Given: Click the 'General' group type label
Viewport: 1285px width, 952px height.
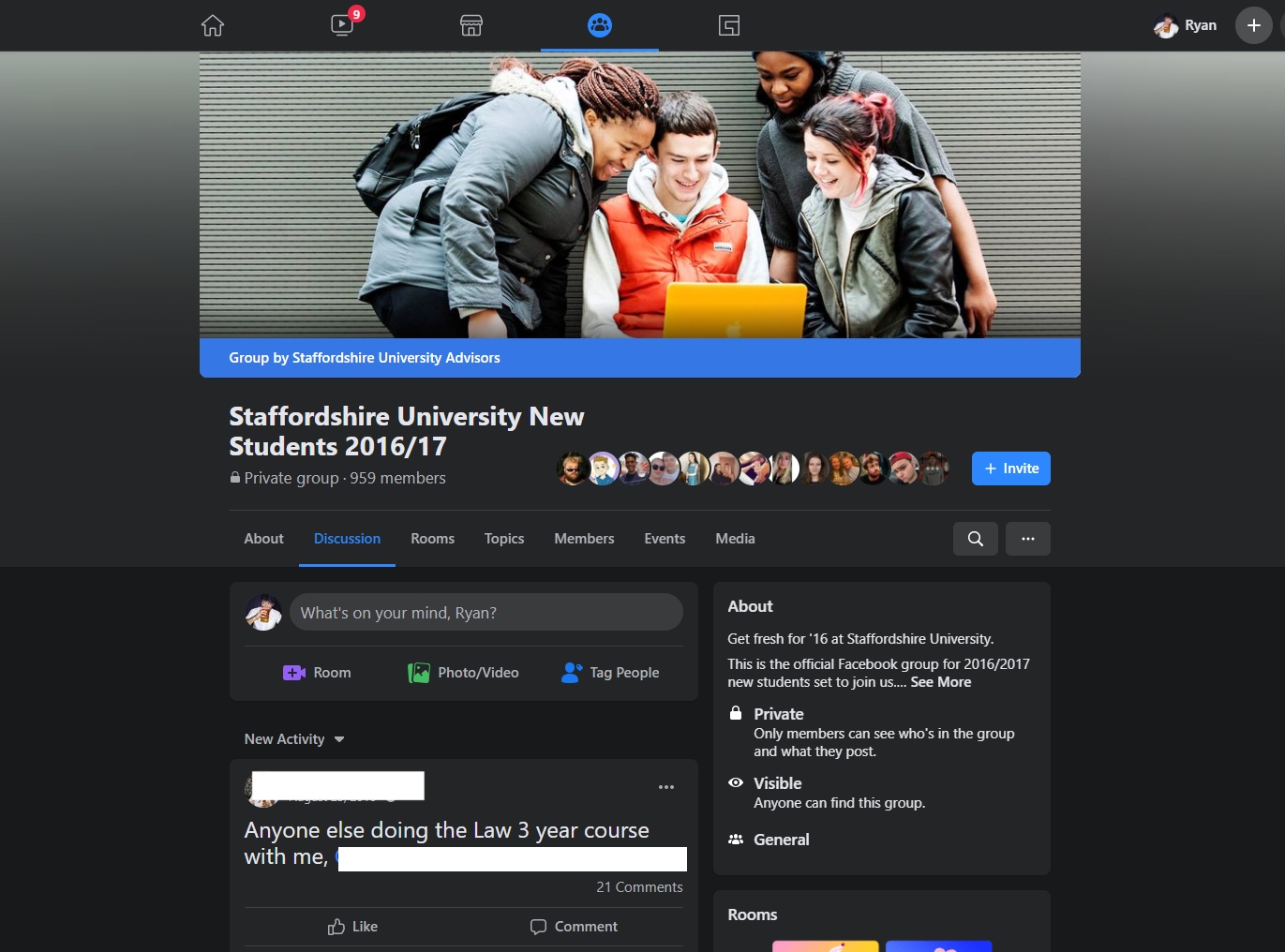Looking at the screenshot, I should pyautogui.click(x=782, y=840).
